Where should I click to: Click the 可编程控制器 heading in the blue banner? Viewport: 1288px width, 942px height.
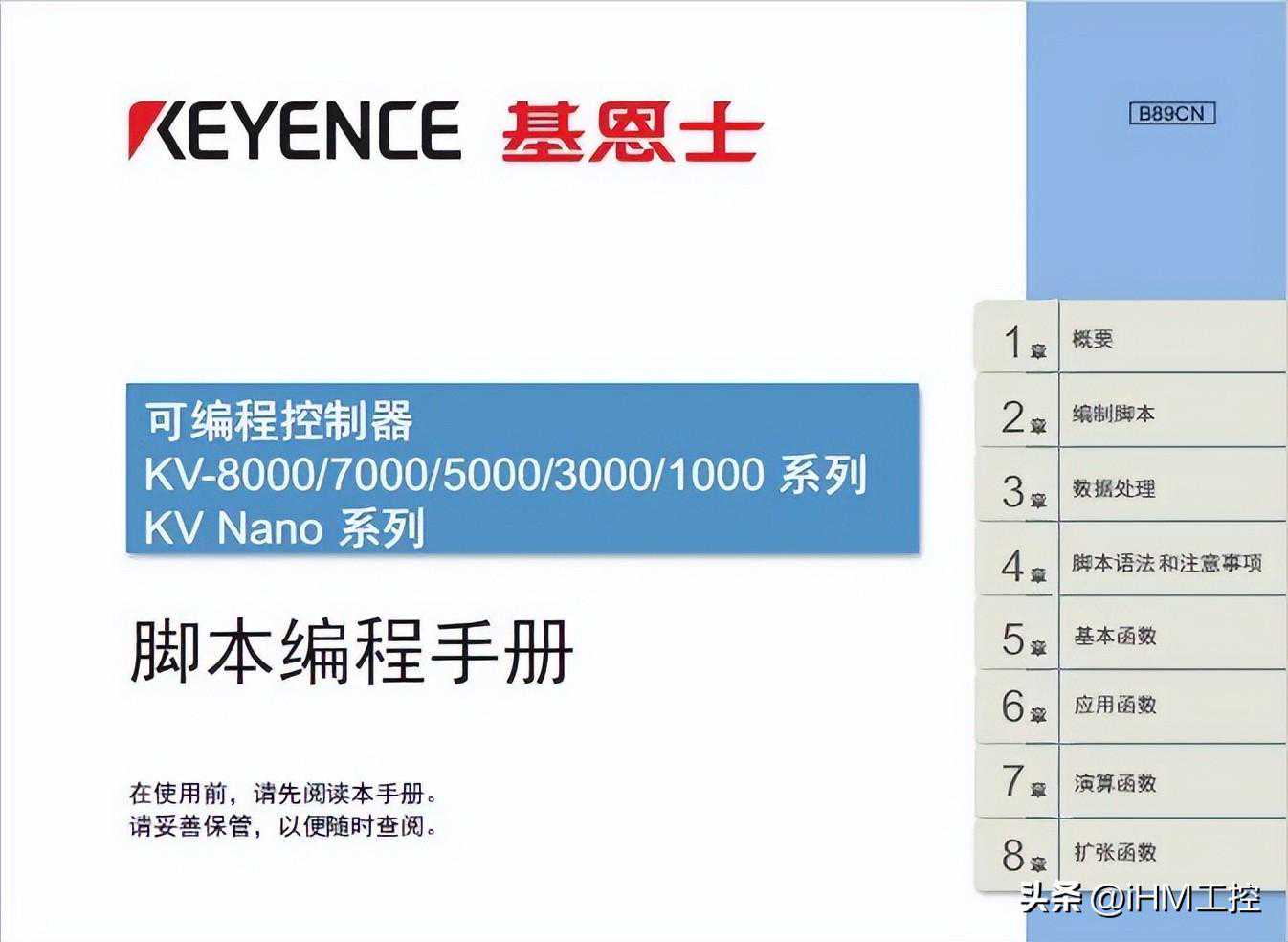pyautogui.click(x=278, y=421)
